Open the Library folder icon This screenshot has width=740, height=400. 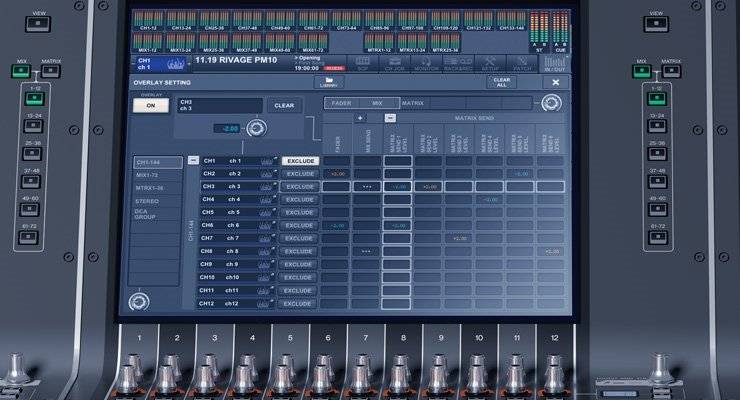[331, 82]
